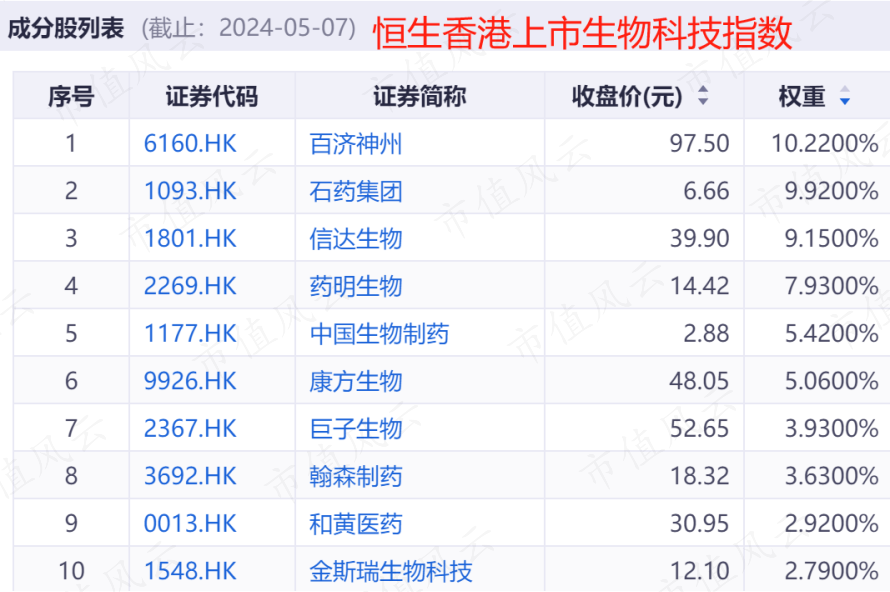
Task: Open stock code 1177.HK link
Action: [190, 333]
